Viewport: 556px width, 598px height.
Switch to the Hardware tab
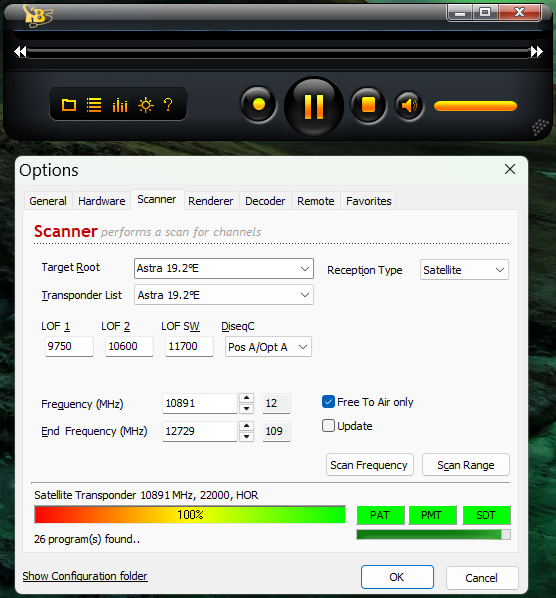click(101, 201)
